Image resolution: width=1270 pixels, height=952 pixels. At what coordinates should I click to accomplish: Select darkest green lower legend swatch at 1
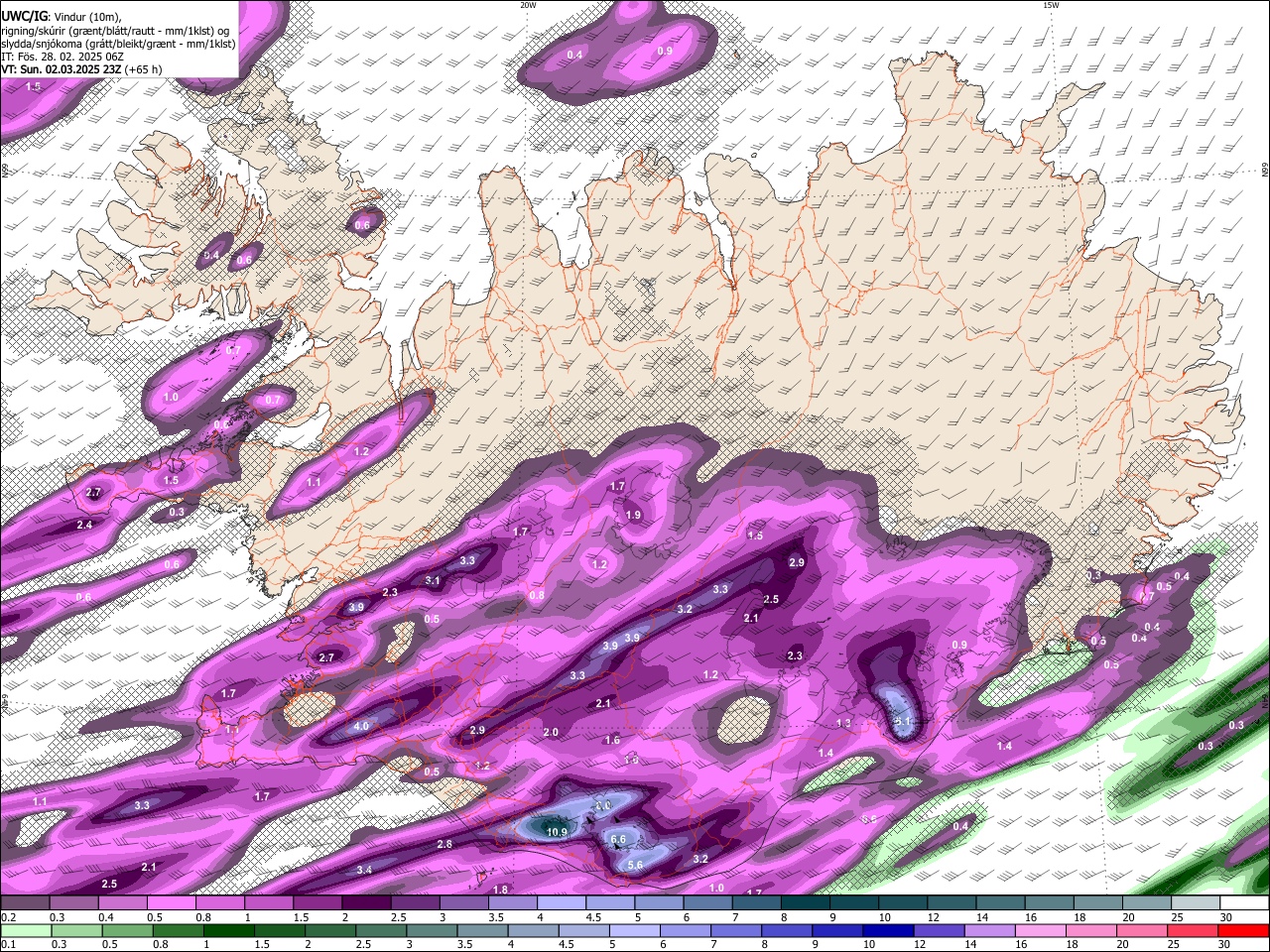[x=228, y=931]
